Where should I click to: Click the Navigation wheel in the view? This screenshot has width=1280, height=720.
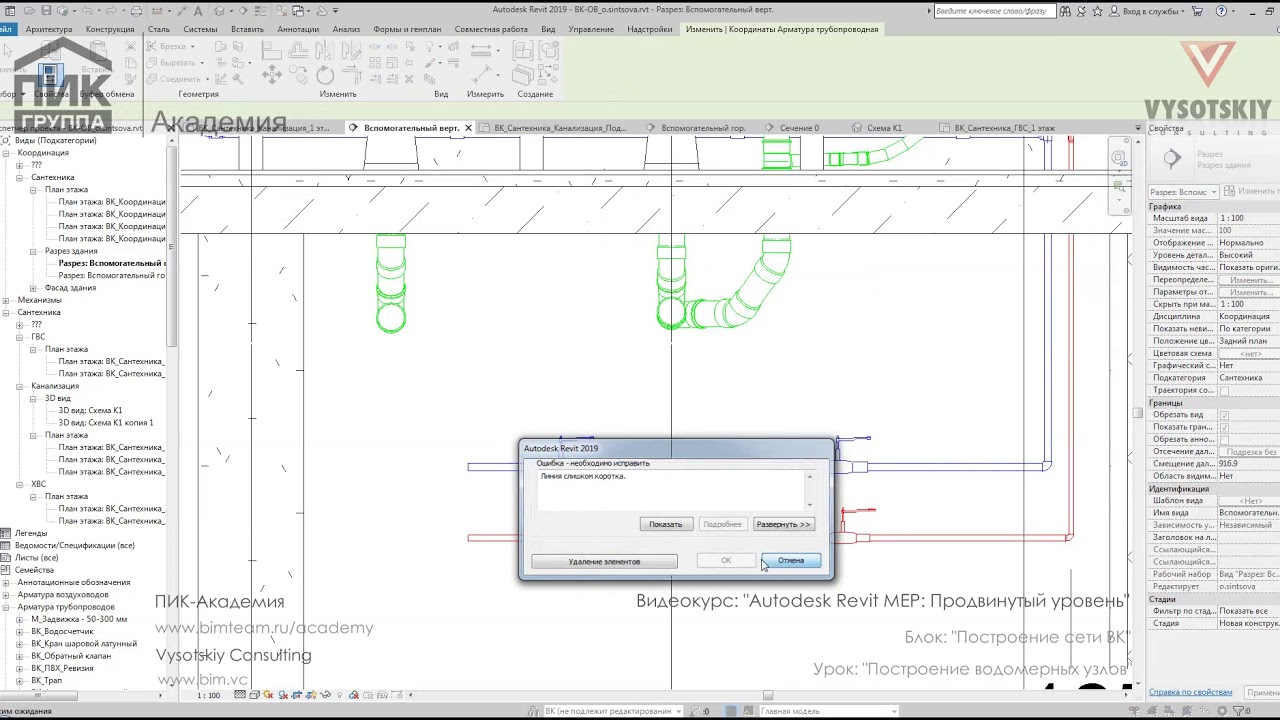[1120, 158]
